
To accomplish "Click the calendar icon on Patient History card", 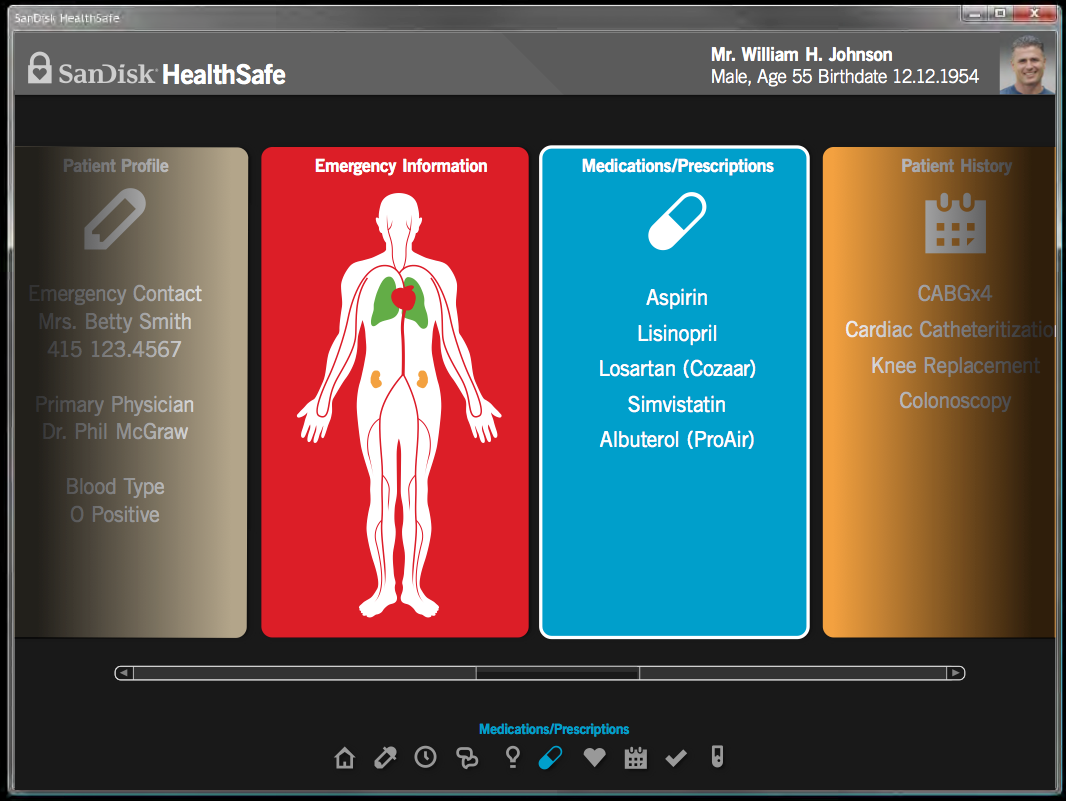I will click(x=955, y=223).
